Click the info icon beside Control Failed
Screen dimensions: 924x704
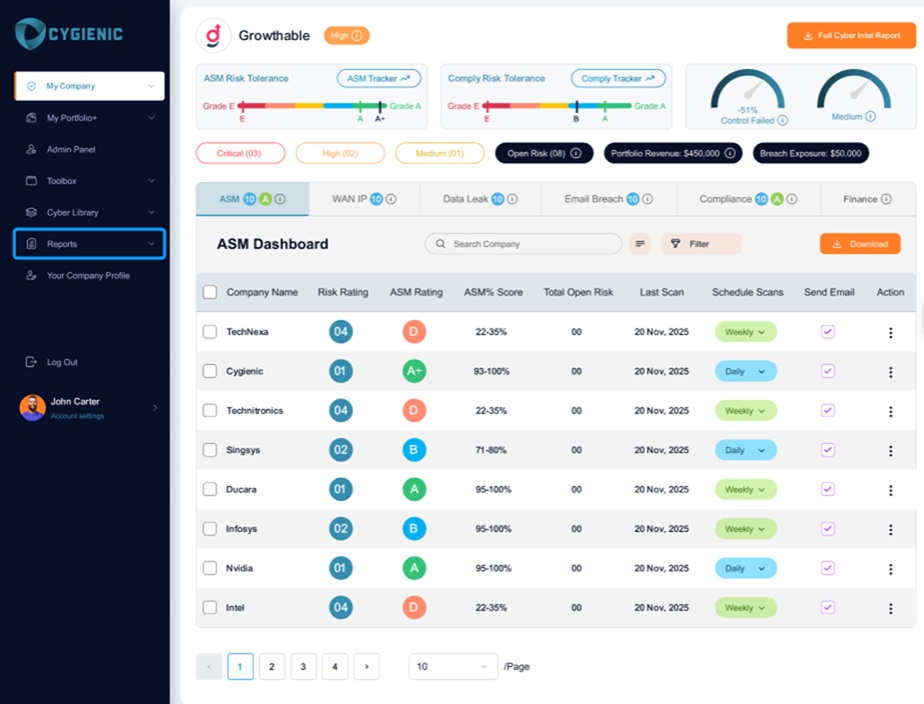pos(782,120)
